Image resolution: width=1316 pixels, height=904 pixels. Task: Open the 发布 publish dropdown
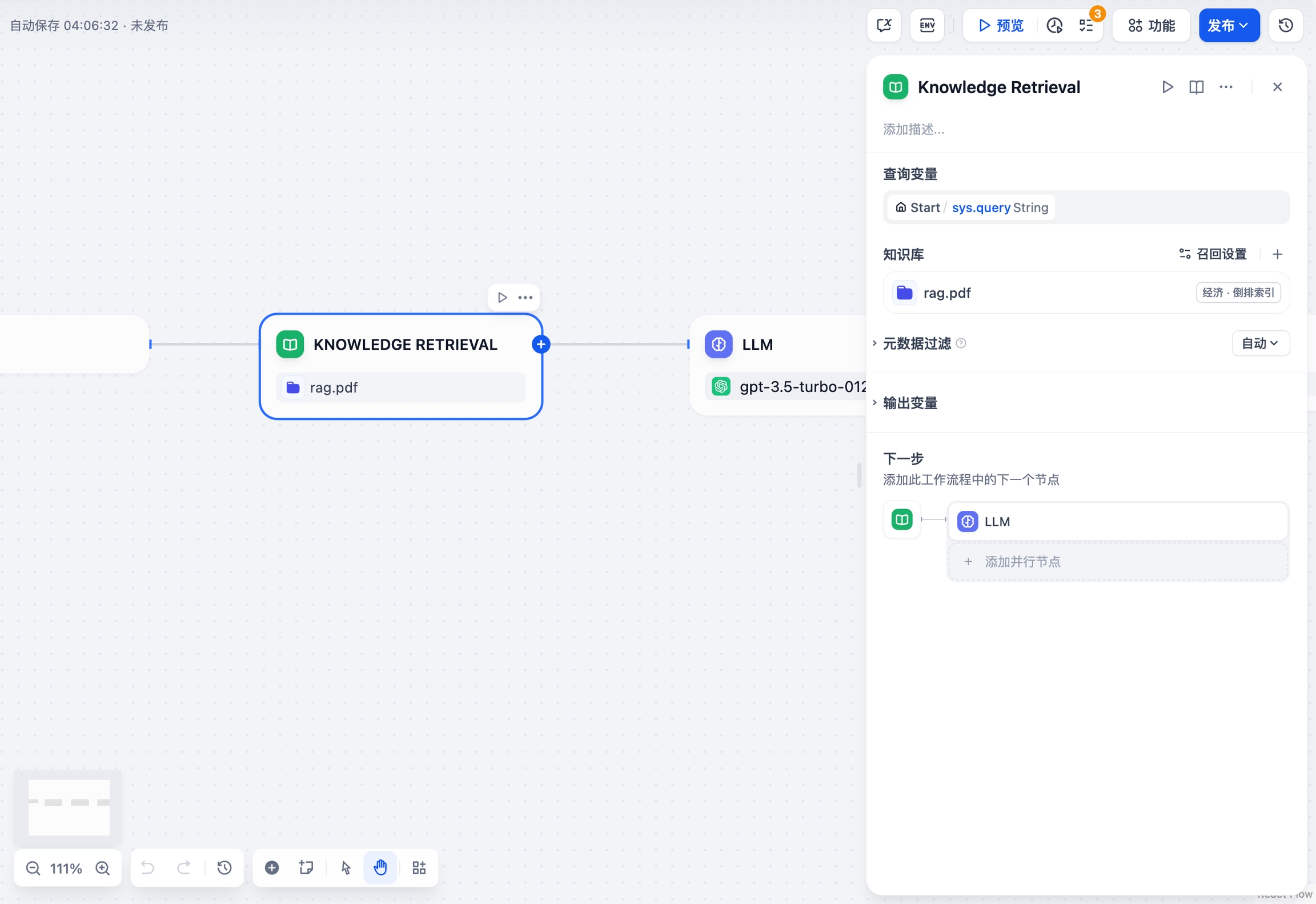pyautogui.click(x=1229, y=25)
